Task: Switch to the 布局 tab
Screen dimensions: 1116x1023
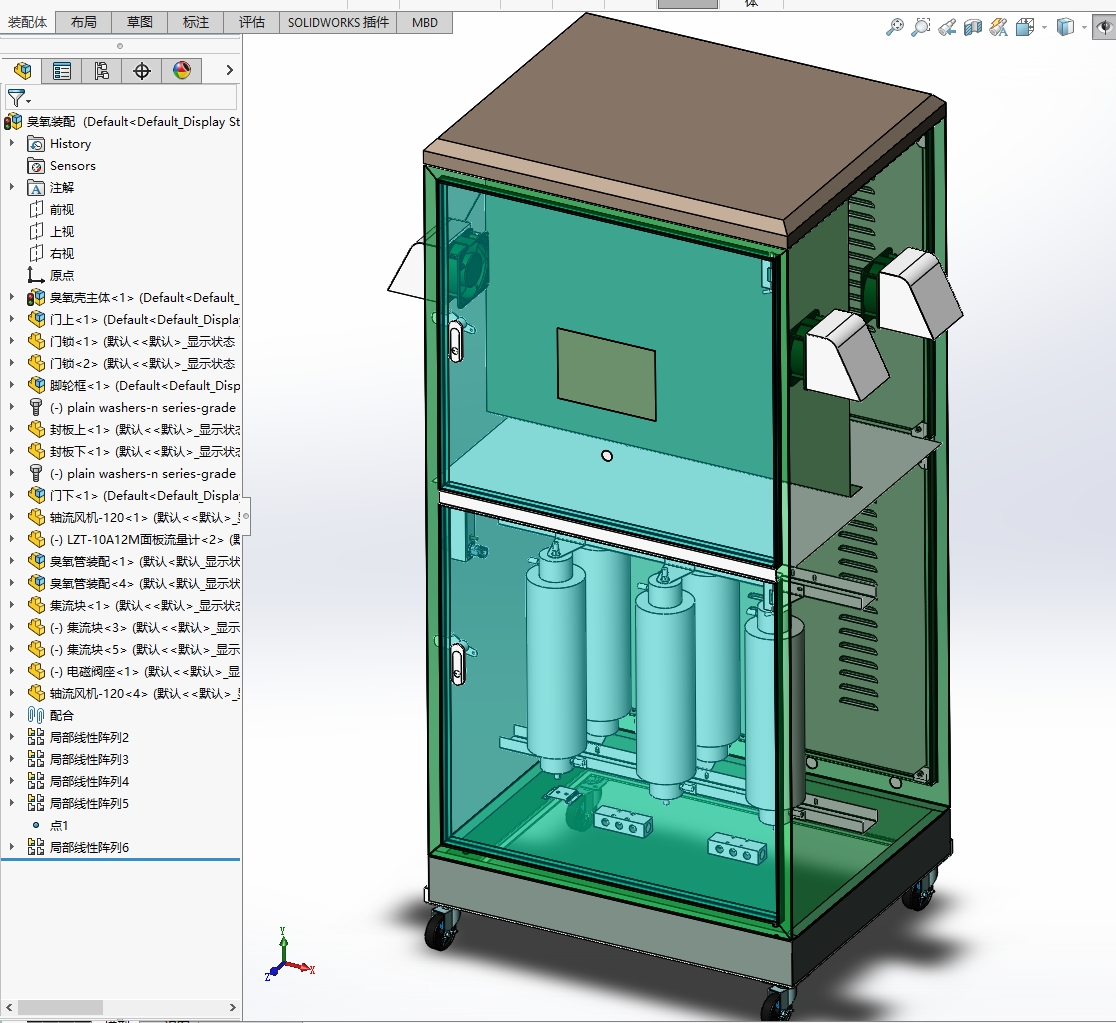Action: (83, 23)
